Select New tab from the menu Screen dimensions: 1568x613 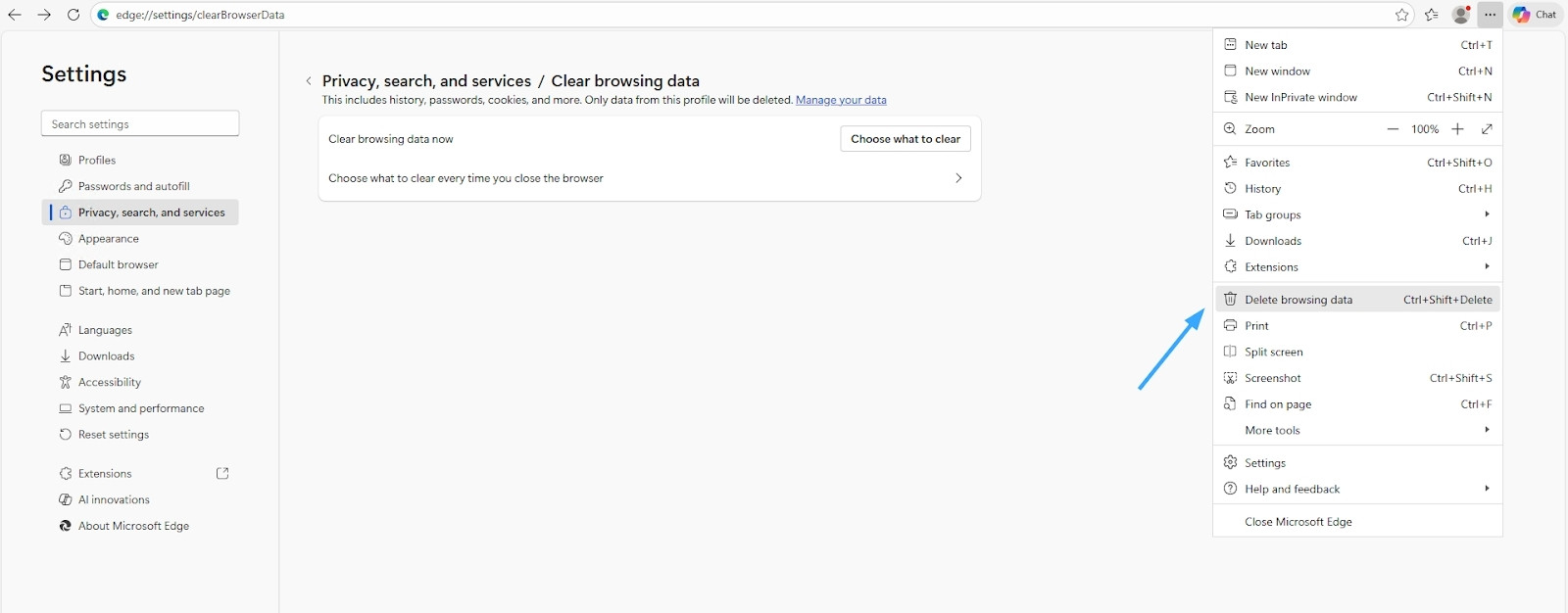click(1357, 45)
